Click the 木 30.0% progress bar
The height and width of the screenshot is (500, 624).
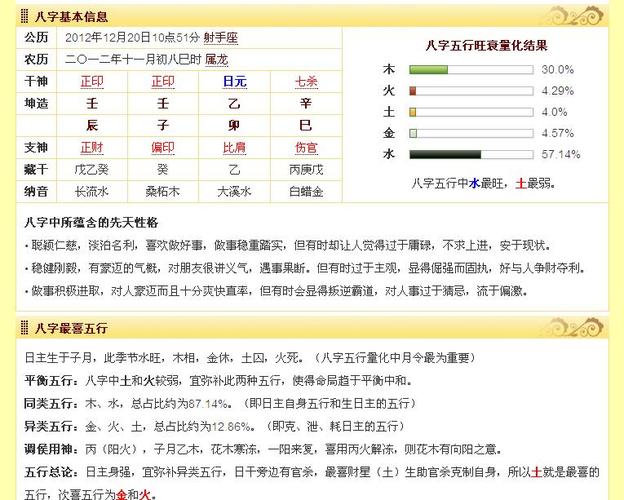471,70
